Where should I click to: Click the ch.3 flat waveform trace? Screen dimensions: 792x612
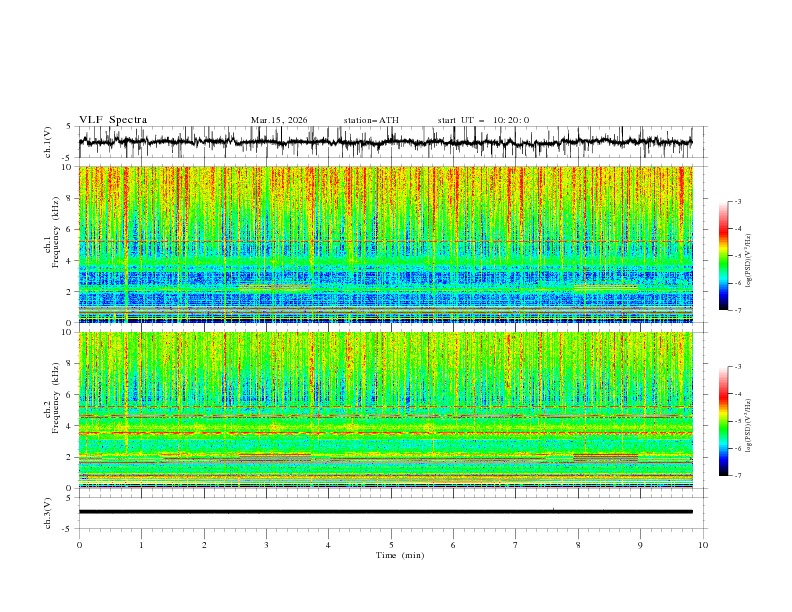386,512
